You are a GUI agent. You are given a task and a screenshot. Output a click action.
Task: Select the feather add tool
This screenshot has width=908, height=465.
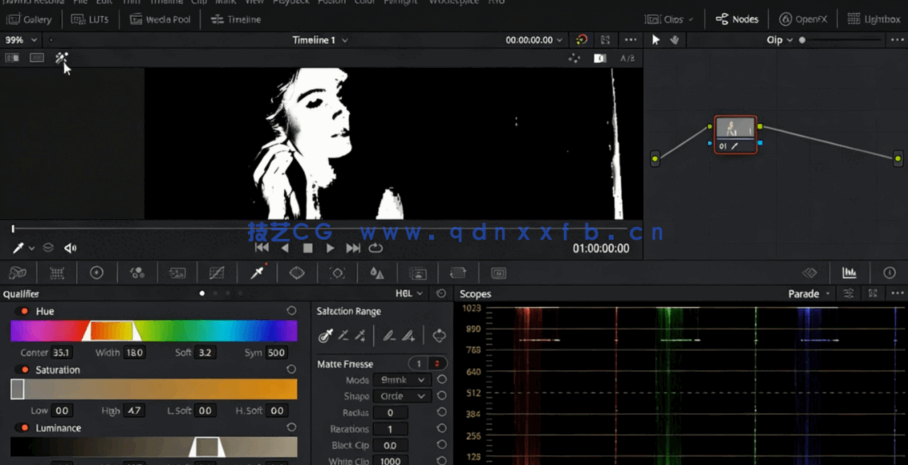coord(408,335)
